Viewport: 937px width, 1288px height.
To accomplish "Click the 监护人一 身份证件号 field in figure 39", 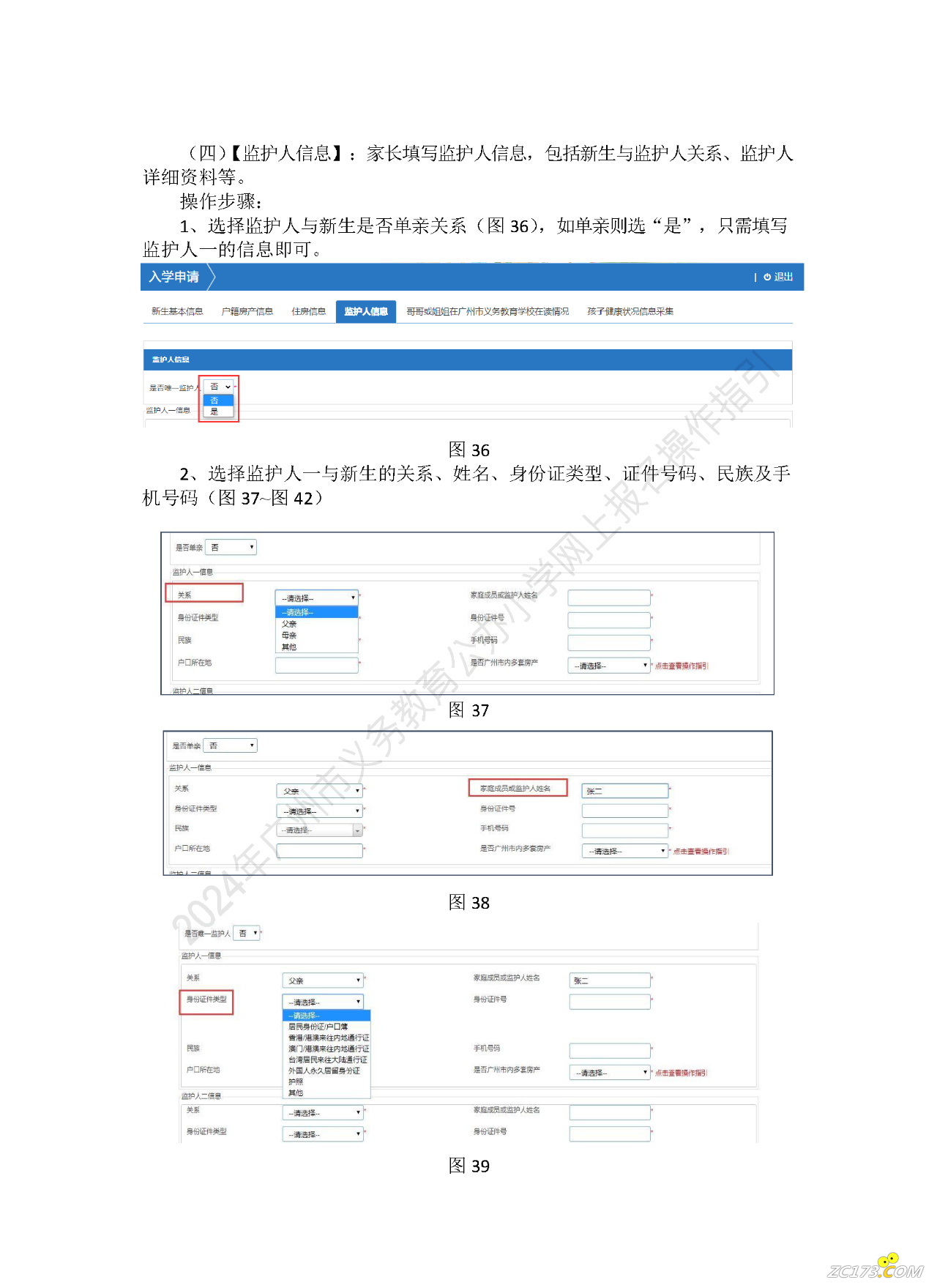I will click(x=610, y=1002).
